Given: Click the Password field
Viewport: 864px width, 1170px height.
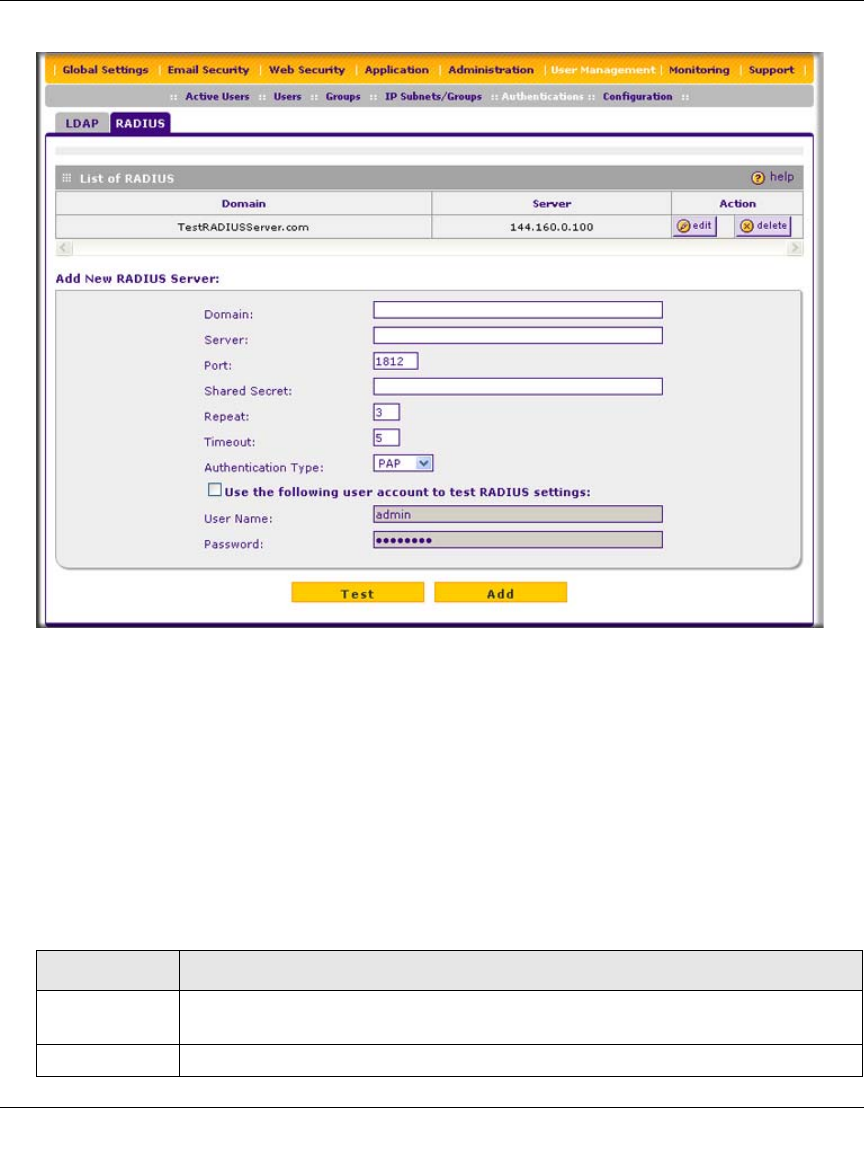Looking at the screenshot, I should click(518, 540).
